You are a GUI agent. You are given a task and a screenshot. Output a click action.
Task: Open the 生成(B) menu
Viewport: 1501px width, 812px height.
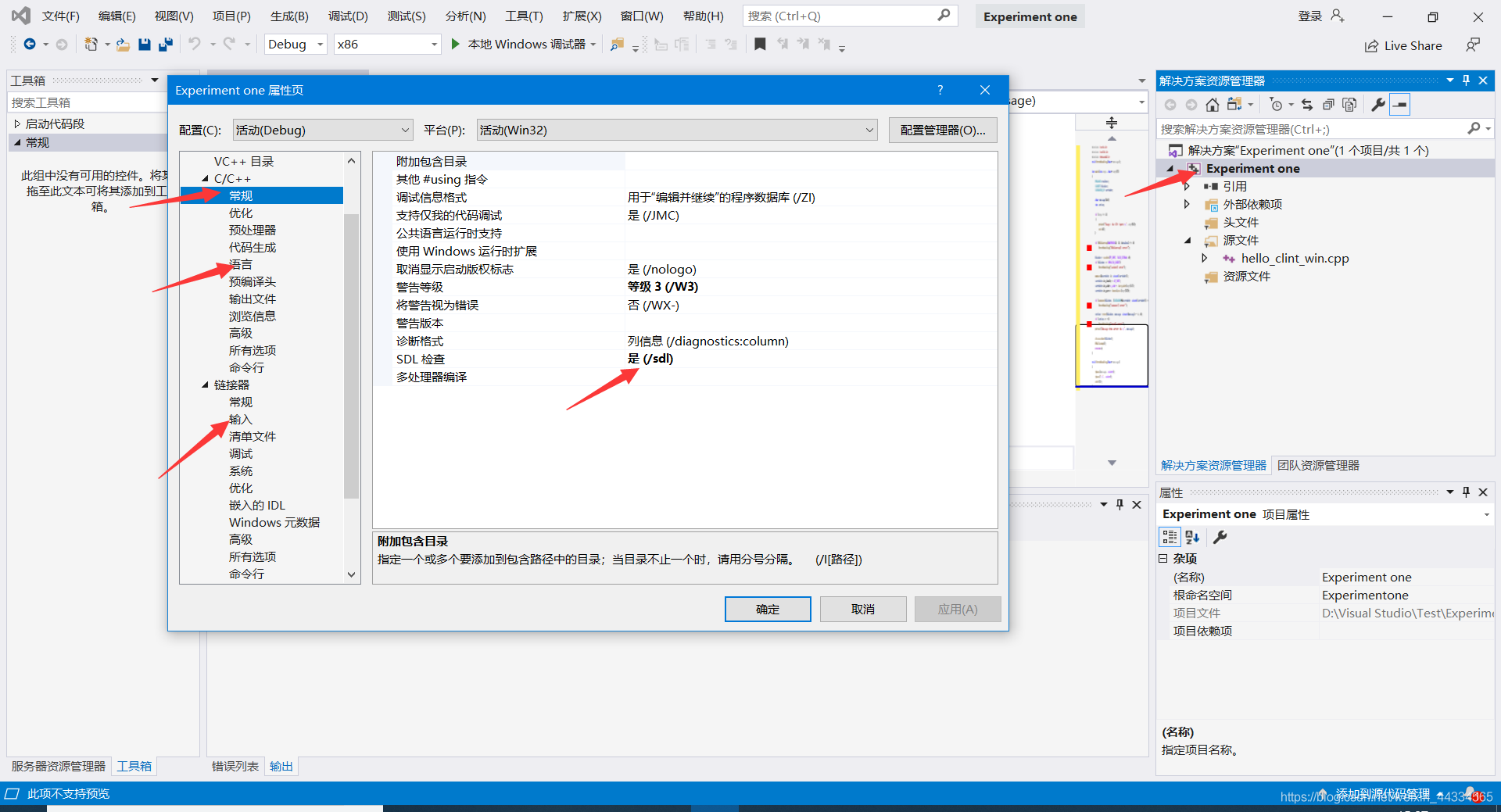point(289,16)
